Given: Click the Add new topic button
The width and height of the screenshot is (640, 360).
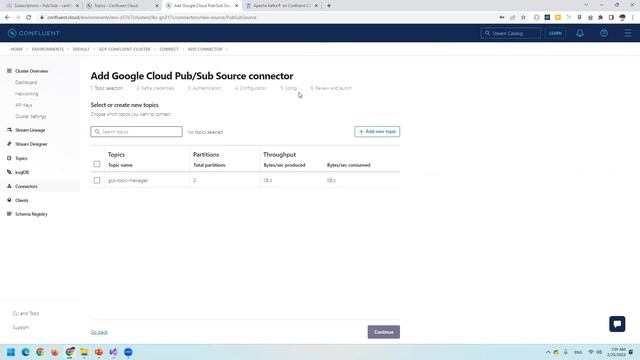Looking at the screenshot, I should tap(377, 131).
